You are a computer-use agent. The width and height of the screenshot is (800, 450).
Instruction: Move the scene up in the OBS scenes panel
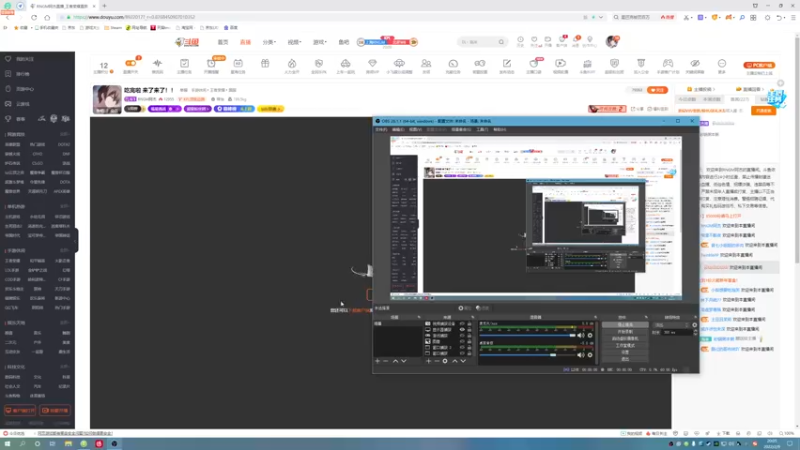395,361
